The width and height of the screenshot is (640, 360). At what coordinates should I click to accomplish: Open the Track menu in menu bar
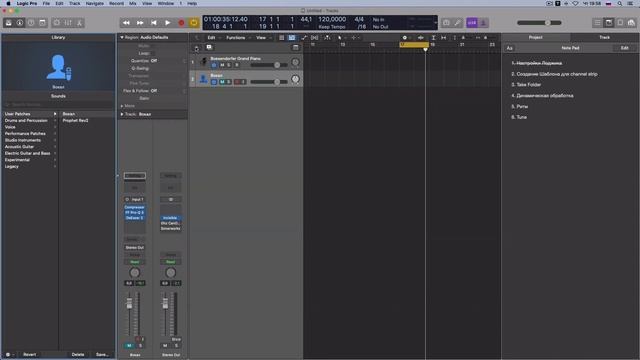pyautogui.click(x=75, y=3)
